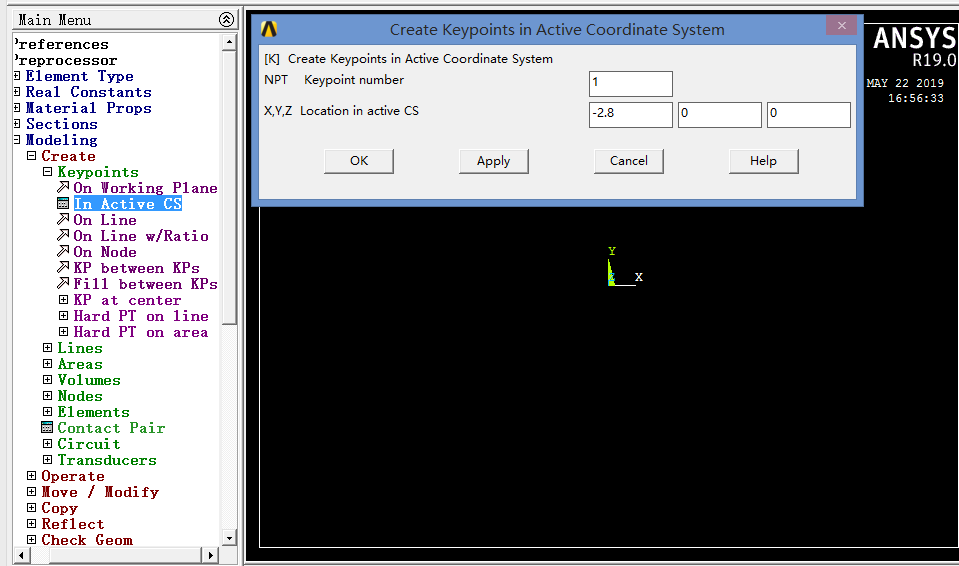Click menu vertical scrollbar up arrow
The width and height of the screenshot is (959, 566).
pyautogui.click(x=229, y=42)
